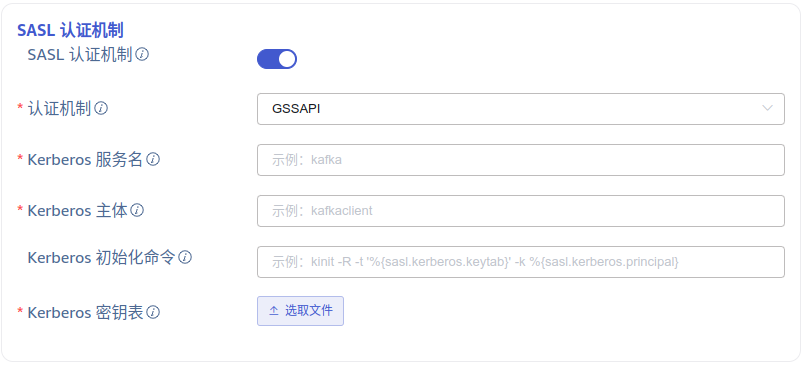The width and height of the screenshot is (805, 369).
Task: Click into the Kerberos 主体 text box
Action: (x=521, y=211)
